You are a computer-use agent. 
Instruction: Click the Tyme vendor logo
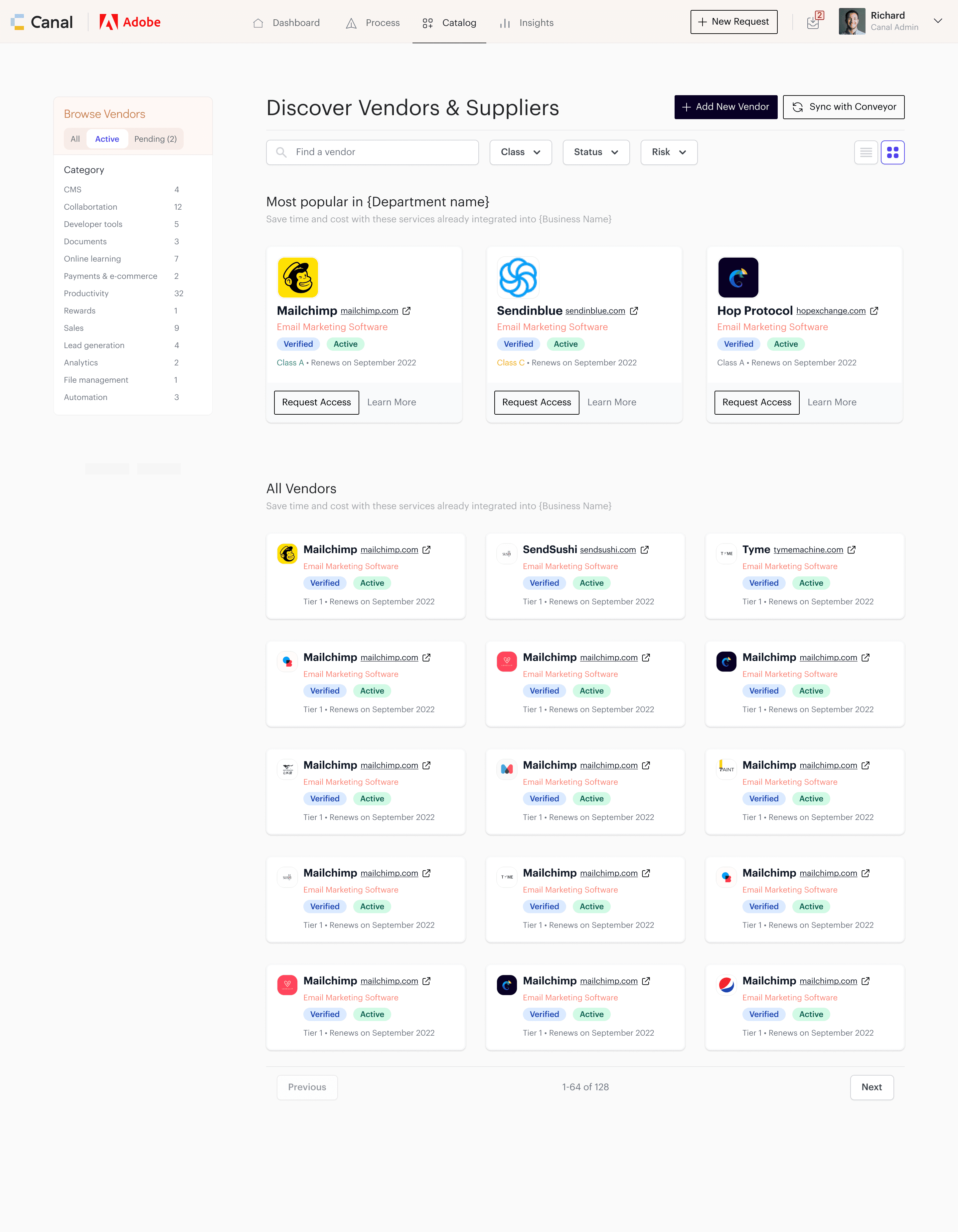[x=726, y=553]
